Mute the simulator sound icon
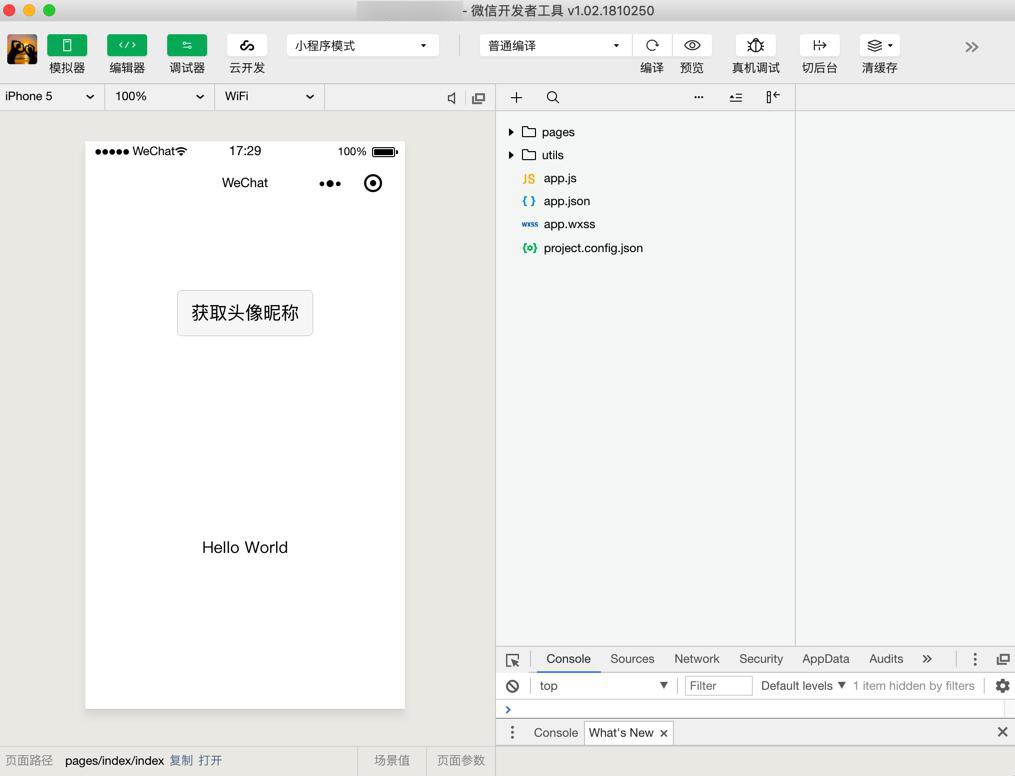This screenshot has height=776, width=1015. pos(452,98)
